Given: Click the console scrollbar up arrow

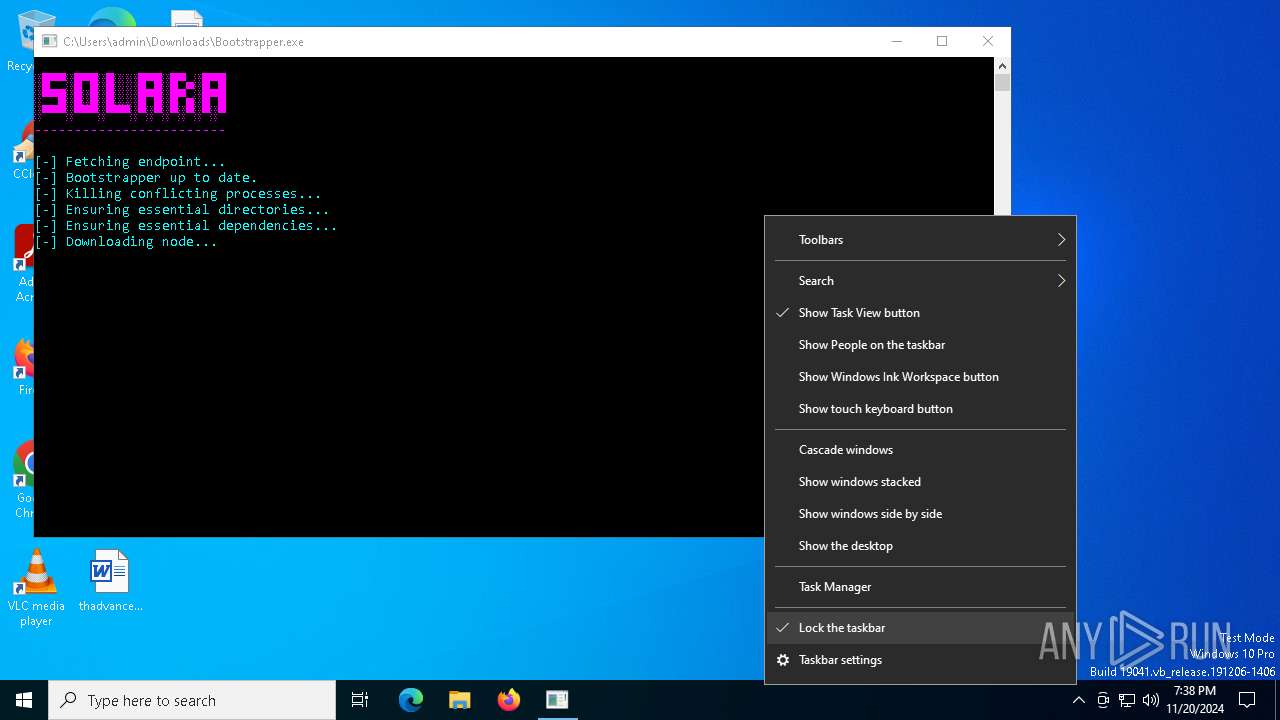Looking at the screenshot, I should coord(1002,65).
